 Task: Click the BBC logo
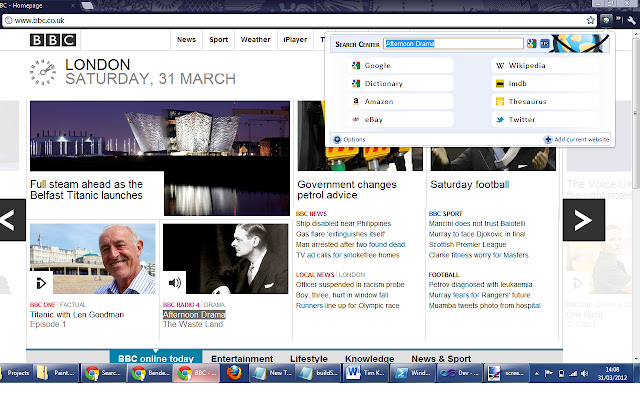click(51, 41)
